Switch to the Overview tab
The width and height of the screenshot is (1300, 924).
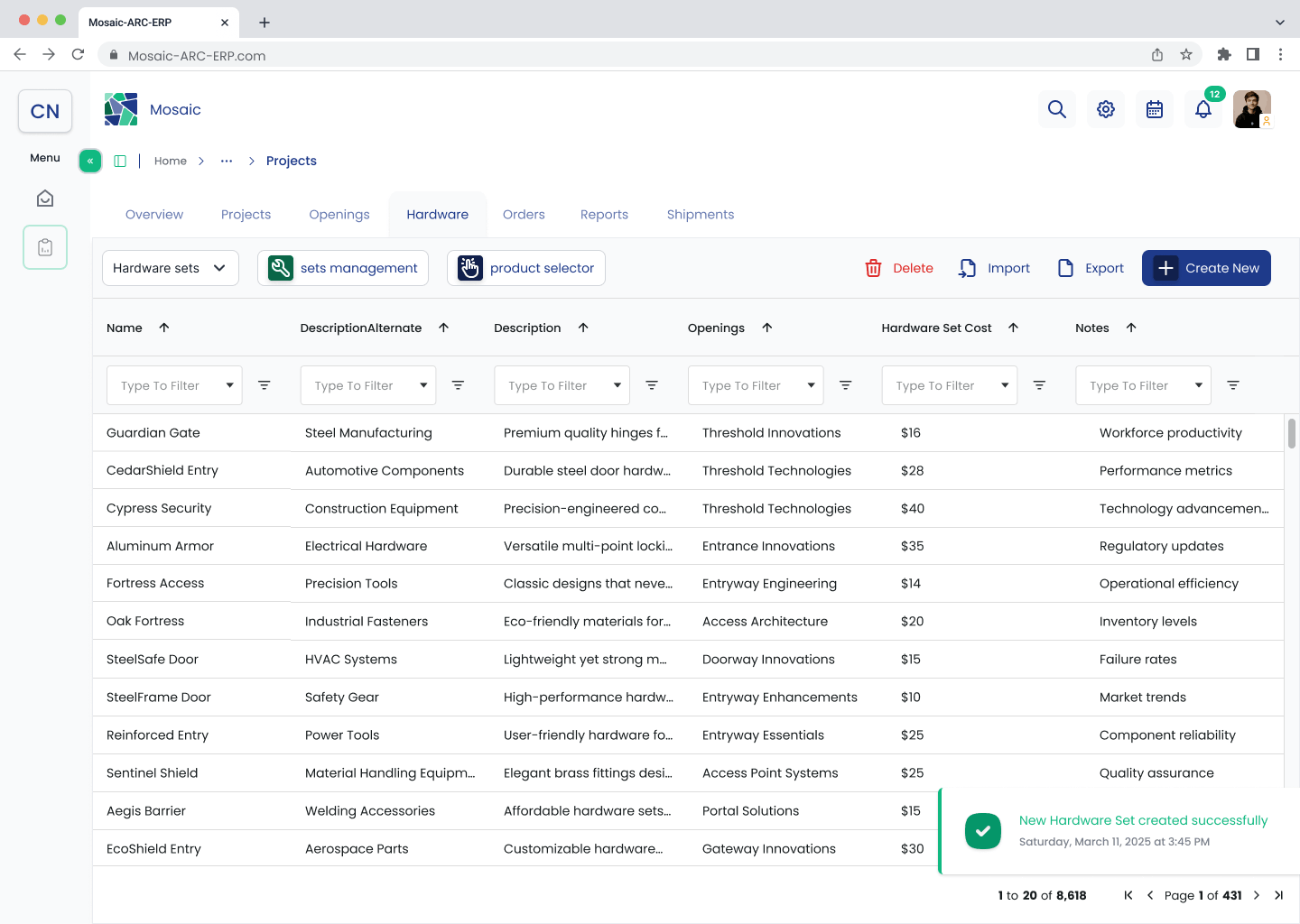154,215
